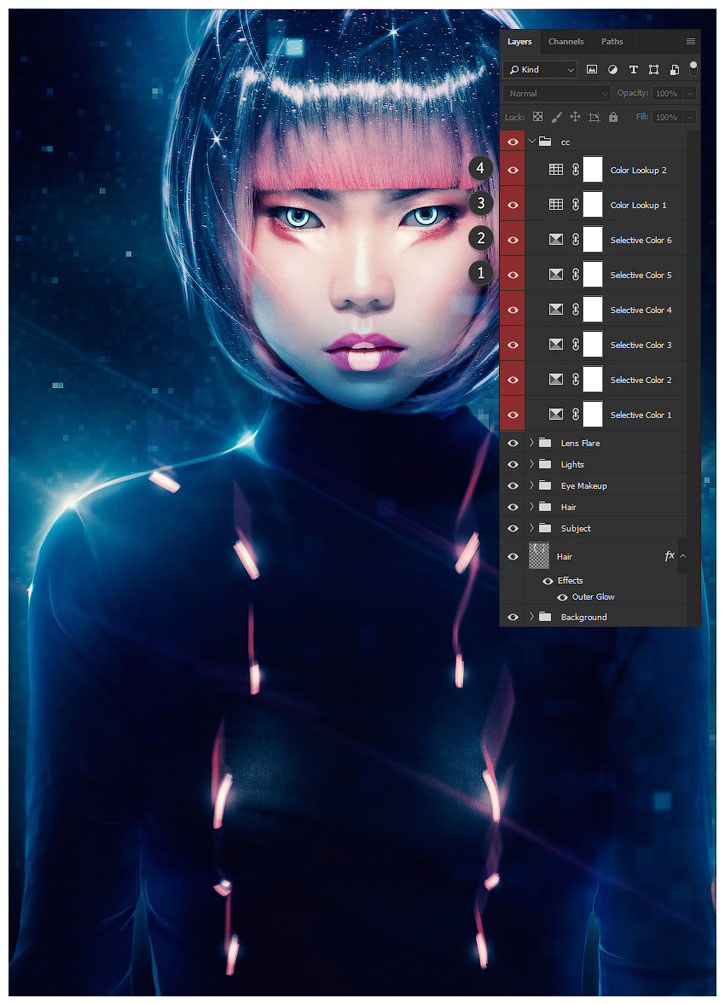
Task: Switch to the Paths tab
Action: 612,42
